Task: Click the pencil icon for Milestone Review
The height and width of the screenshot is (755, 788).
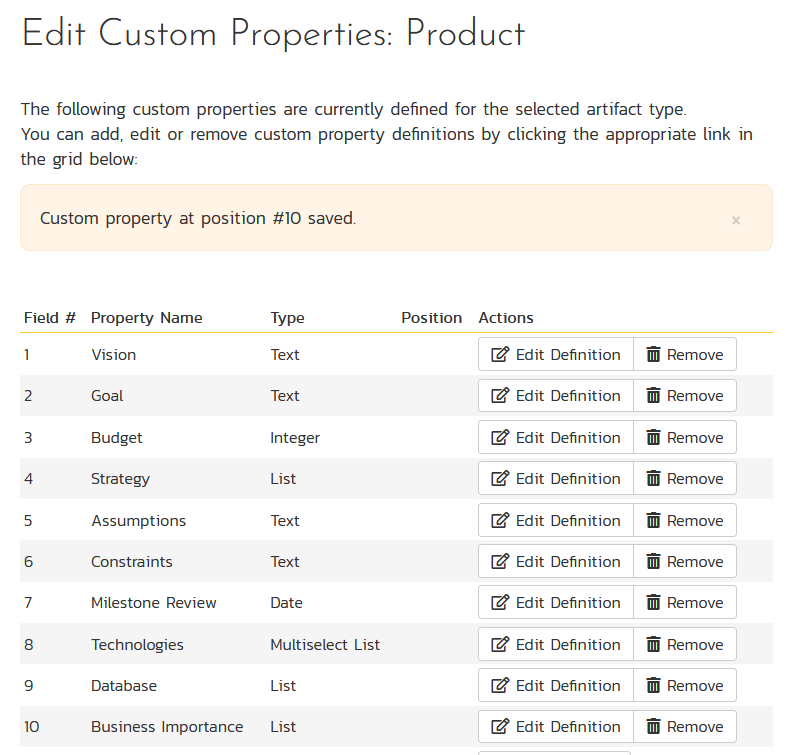Action: pyautogui.click(x=500, y=603)
